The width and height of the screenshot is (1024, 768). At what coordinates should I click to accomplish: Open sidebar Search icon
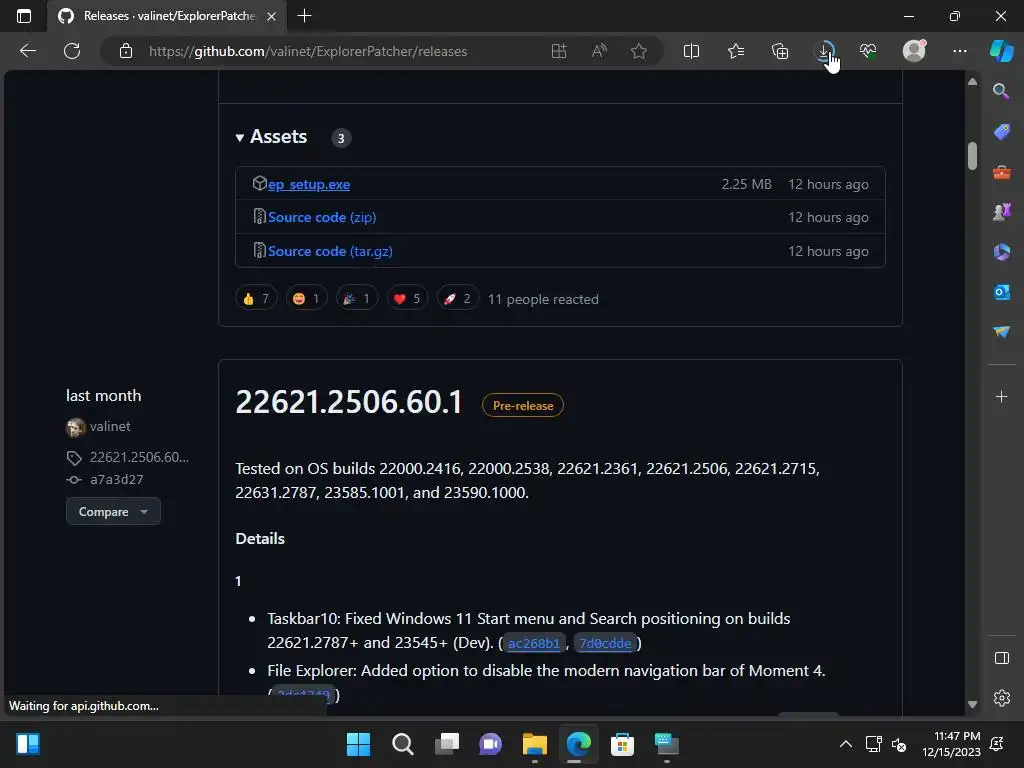pos(1001,91)
